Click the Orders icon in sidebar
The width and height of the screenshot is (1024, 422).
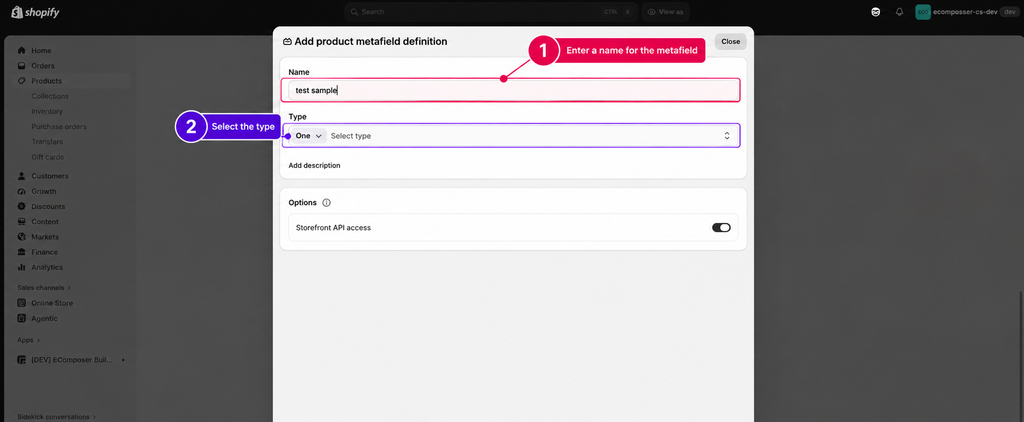[22, 66]
